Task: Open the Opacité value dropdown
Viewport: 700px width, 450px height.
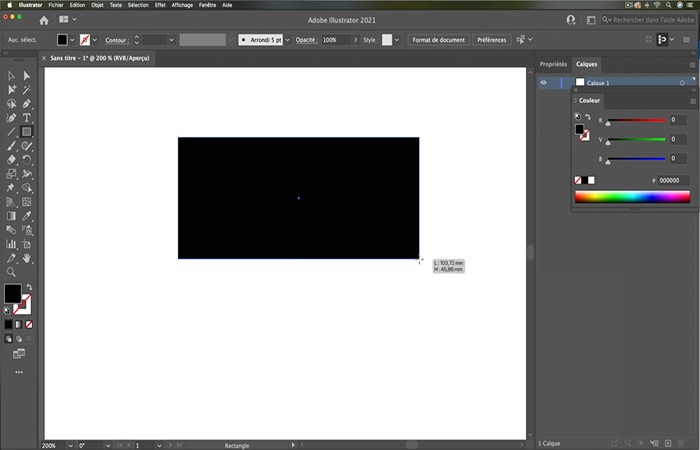Action: (x=356, y=40)
